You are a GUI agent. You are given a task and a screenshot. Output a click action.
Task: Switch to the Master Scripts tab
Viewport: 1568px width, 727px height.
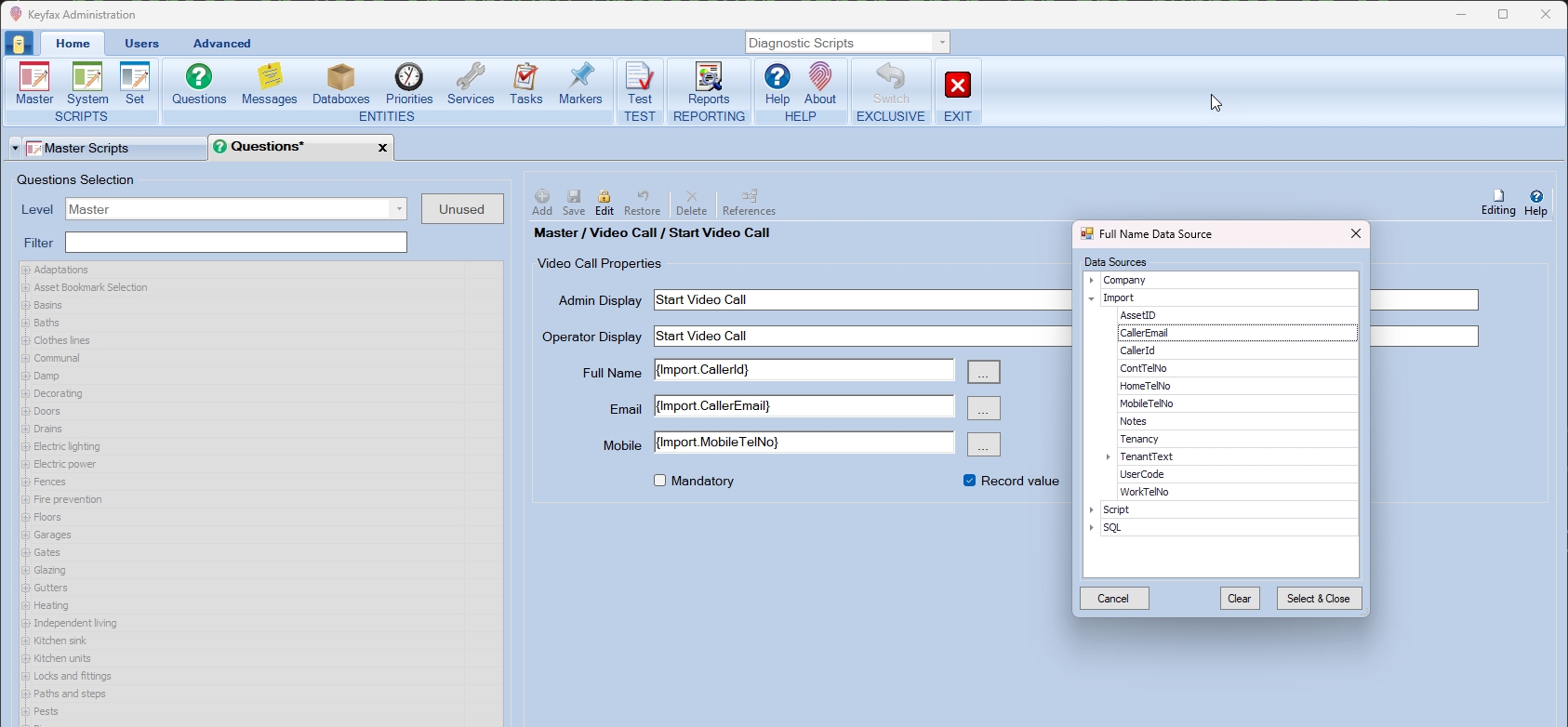86,148
